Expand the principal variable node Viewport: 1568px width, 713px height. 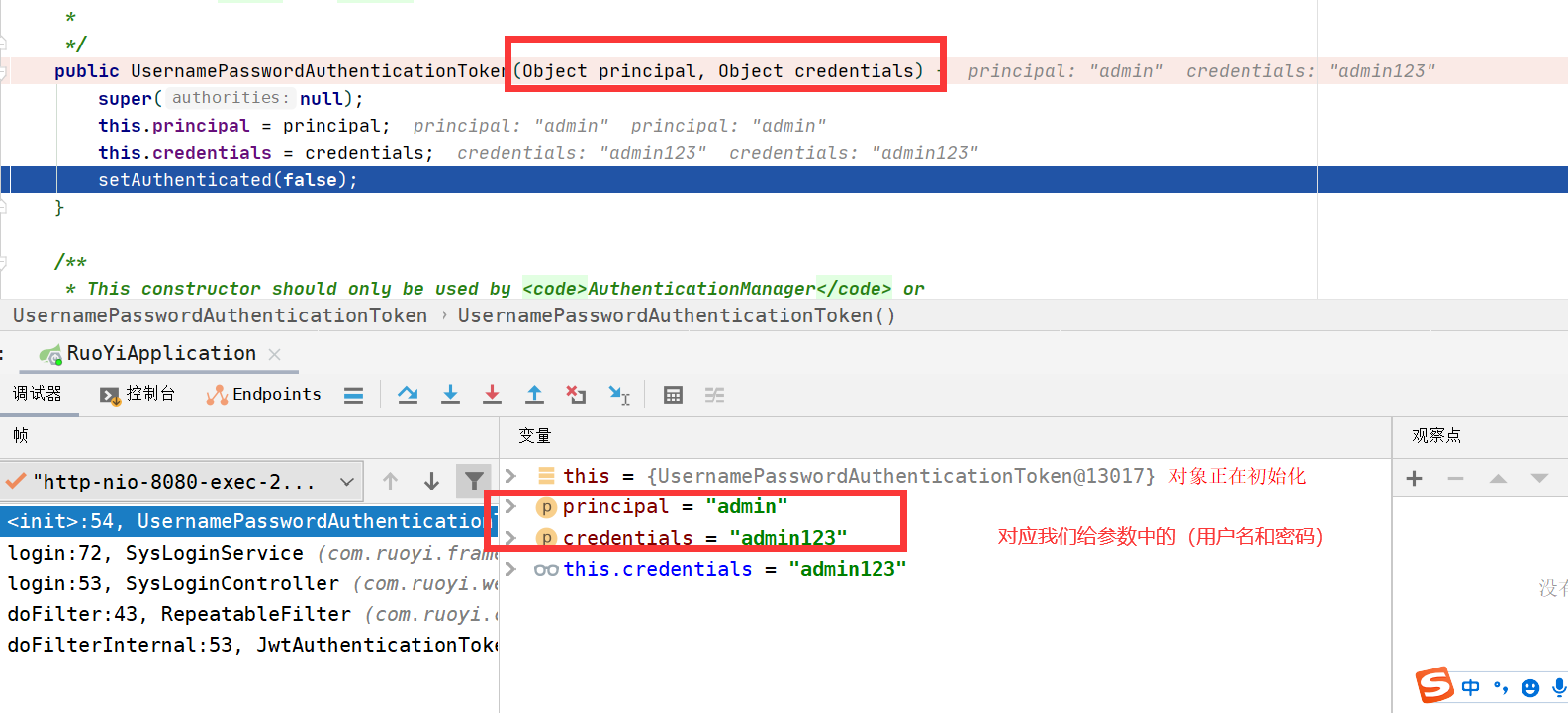[x=511, y=506]
